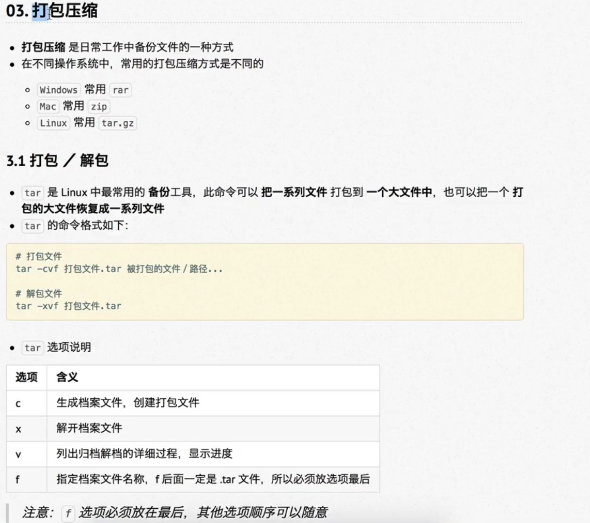Click the note label '注意:'
Image resolution: width=590 pixels, height=523 pixels.
pyautogui.click(x=38, y=512)
